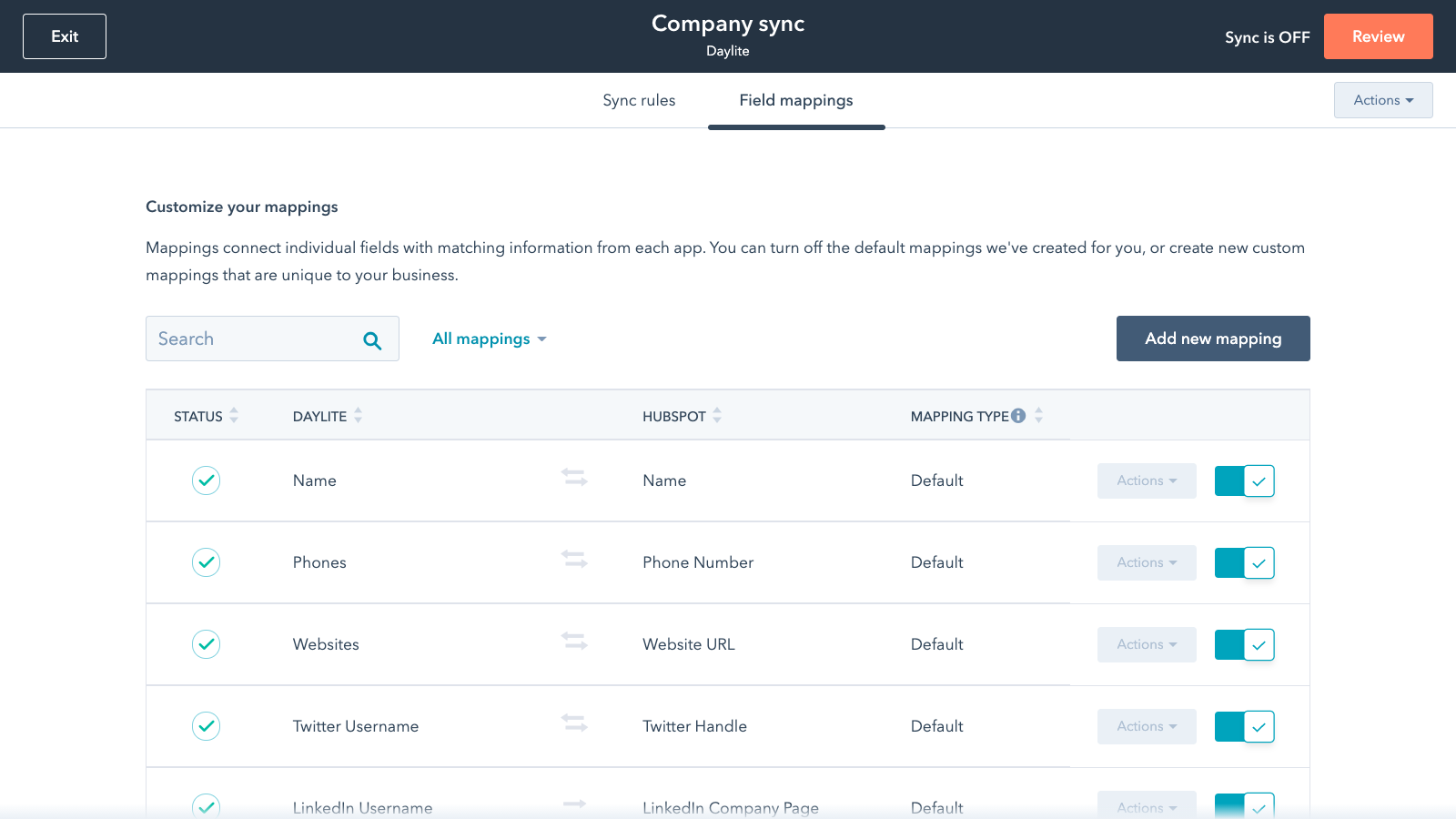
Task: Focus the Search mappings input field
Action: (255, 339)
